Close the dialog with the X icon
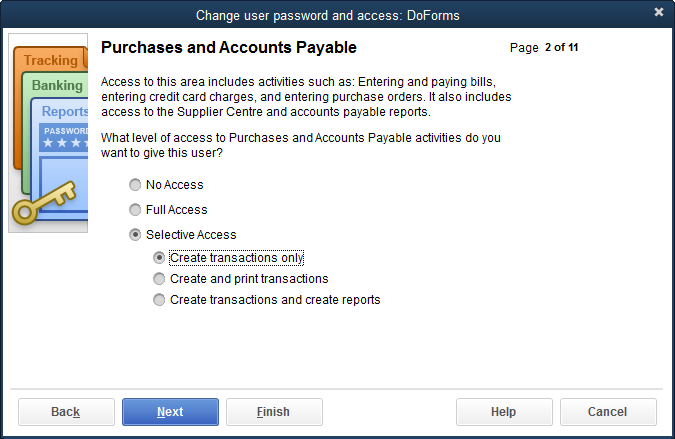Viewport: 675px width, 439px height. point(659,13)
